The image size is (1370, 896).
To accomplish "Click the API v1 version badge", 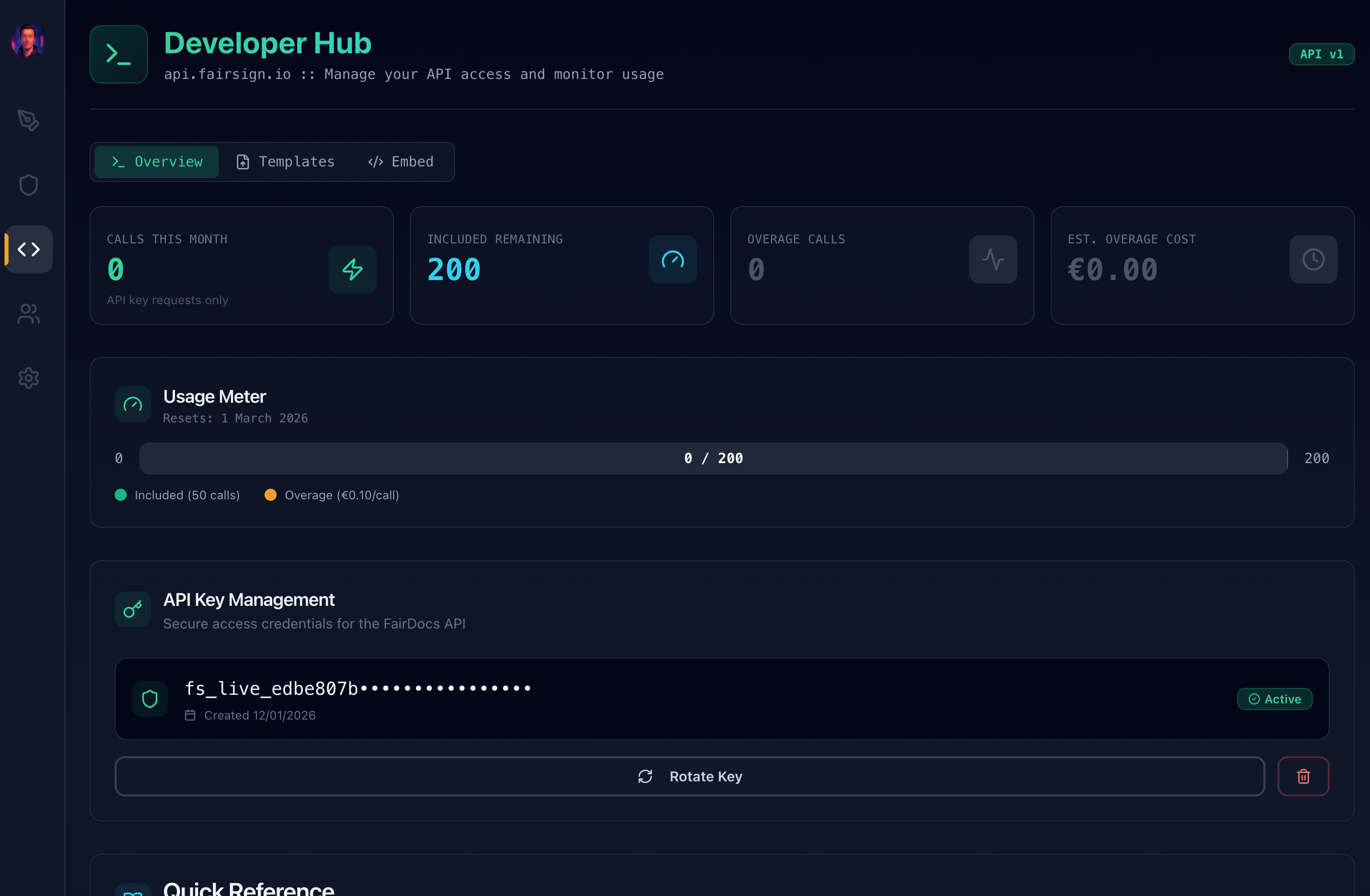I will [1321, 54].
